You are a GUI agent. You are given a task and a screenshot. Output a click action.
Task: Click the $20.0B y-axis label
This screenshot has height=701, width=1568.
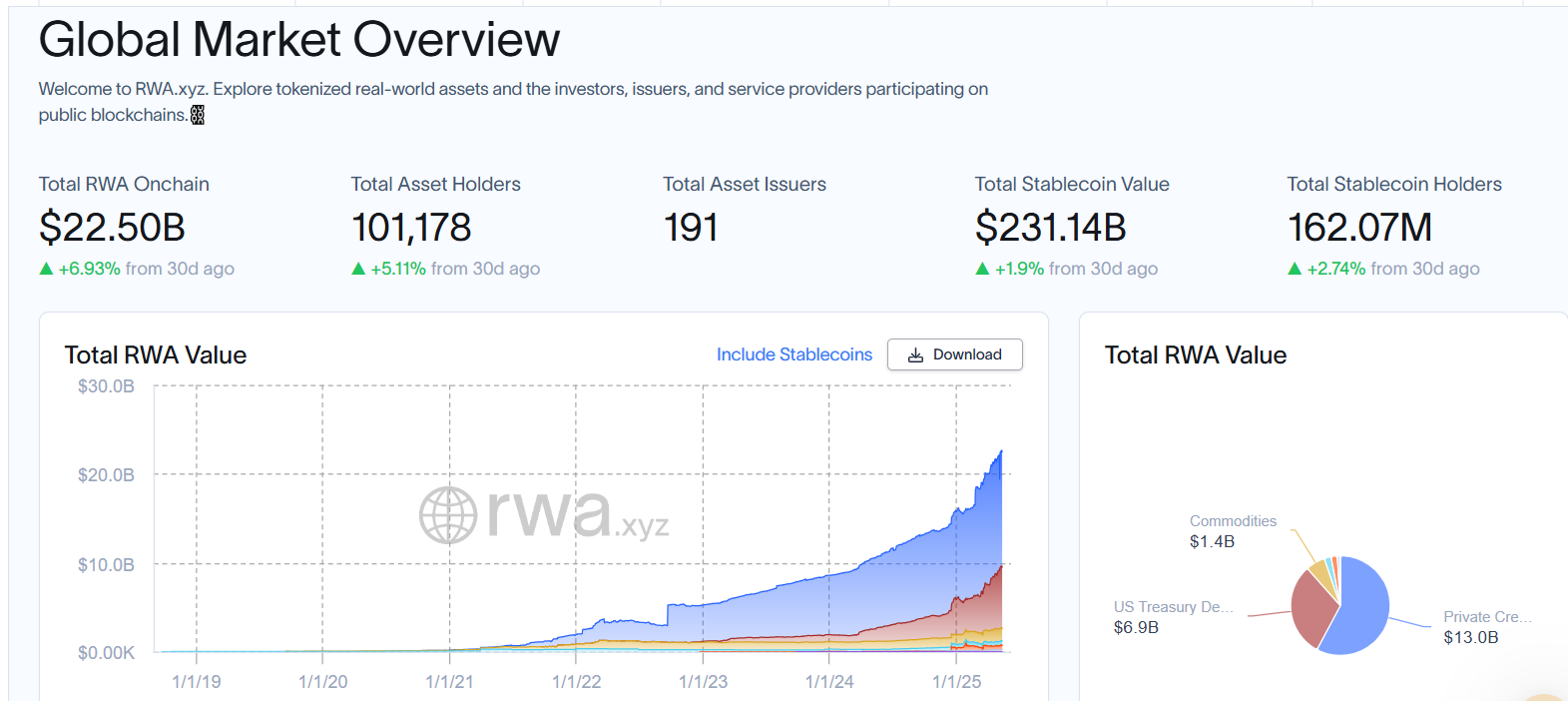point(106,475)
